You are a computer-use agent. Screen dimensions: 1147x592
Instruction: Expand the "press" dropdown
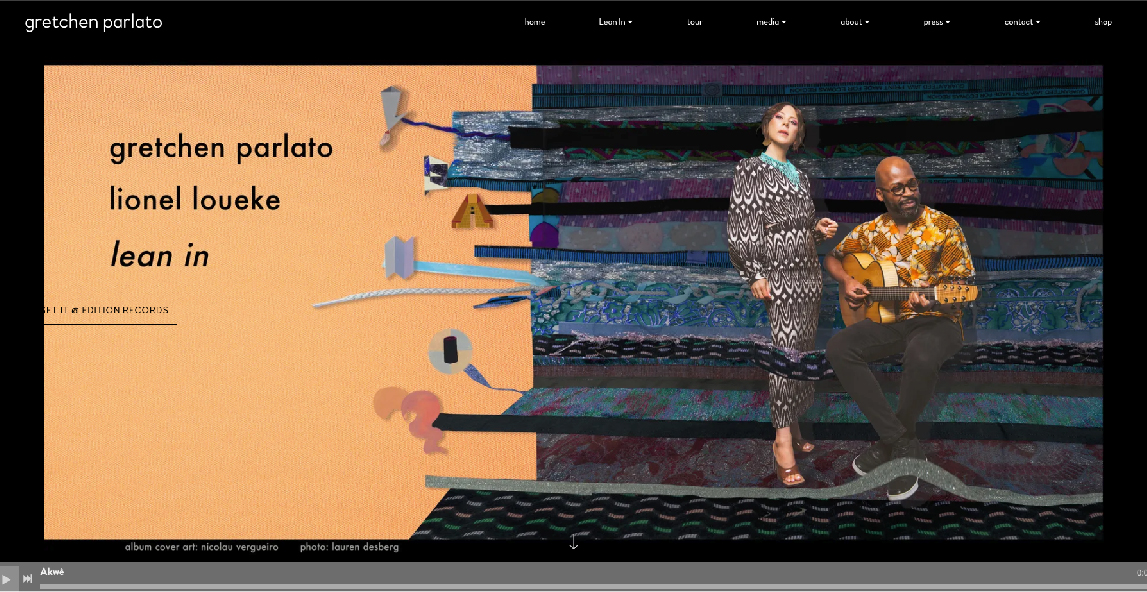936,21
